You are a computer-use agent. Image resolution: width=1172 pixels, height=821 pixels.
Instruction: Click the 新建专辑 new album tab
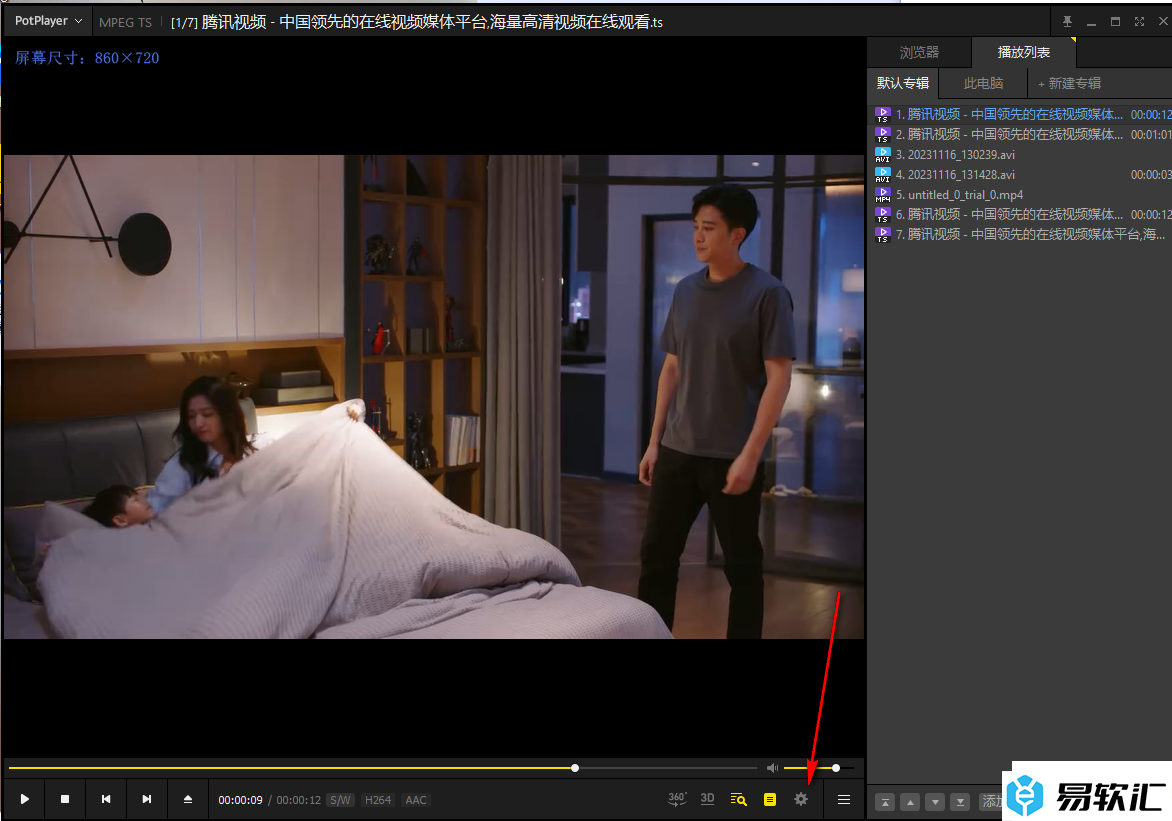pos(1070,83)
